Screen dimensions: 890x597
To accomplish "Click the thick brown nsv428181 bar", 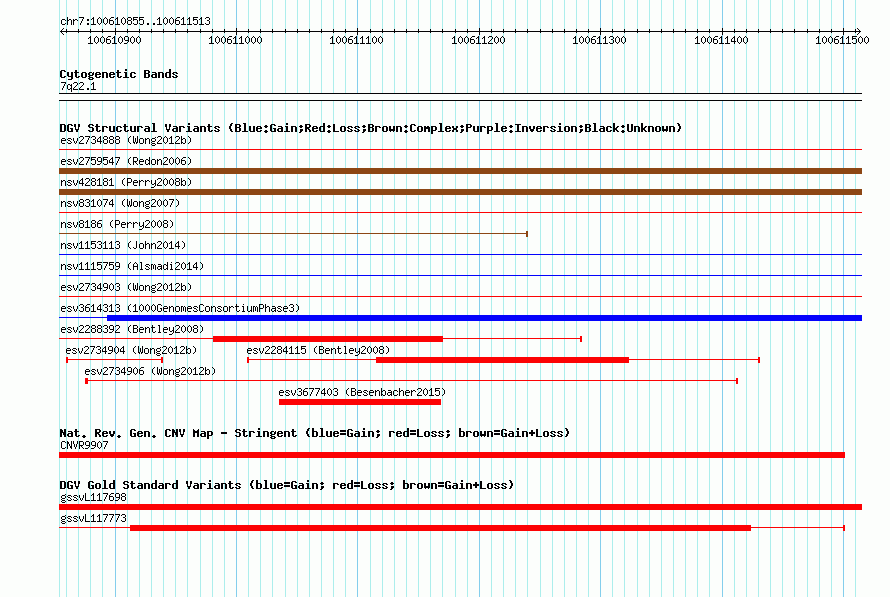I will (x=460, y=192).
